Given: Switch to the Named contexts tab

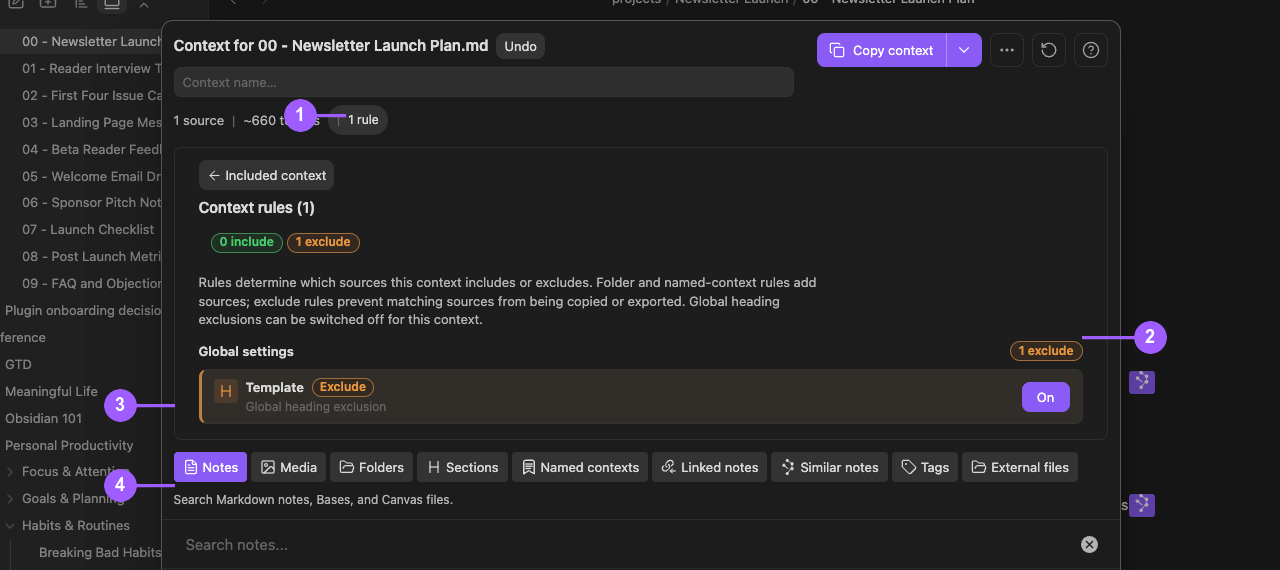Looking at the screenshot, I should coord(580,467).
